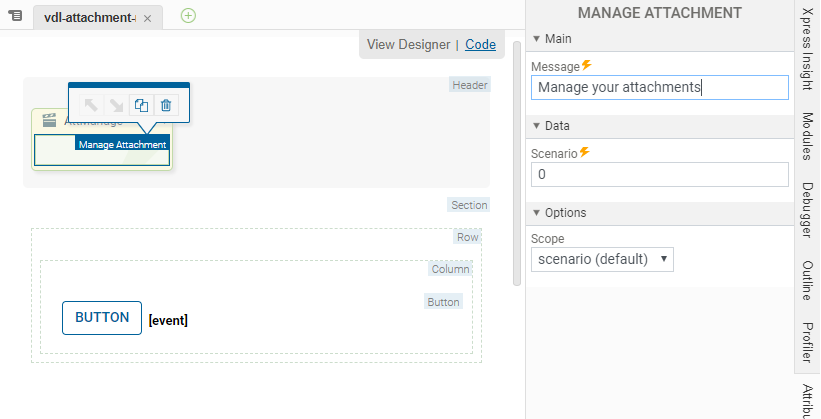Select the vdl-attachment tab

coord(89,18)
